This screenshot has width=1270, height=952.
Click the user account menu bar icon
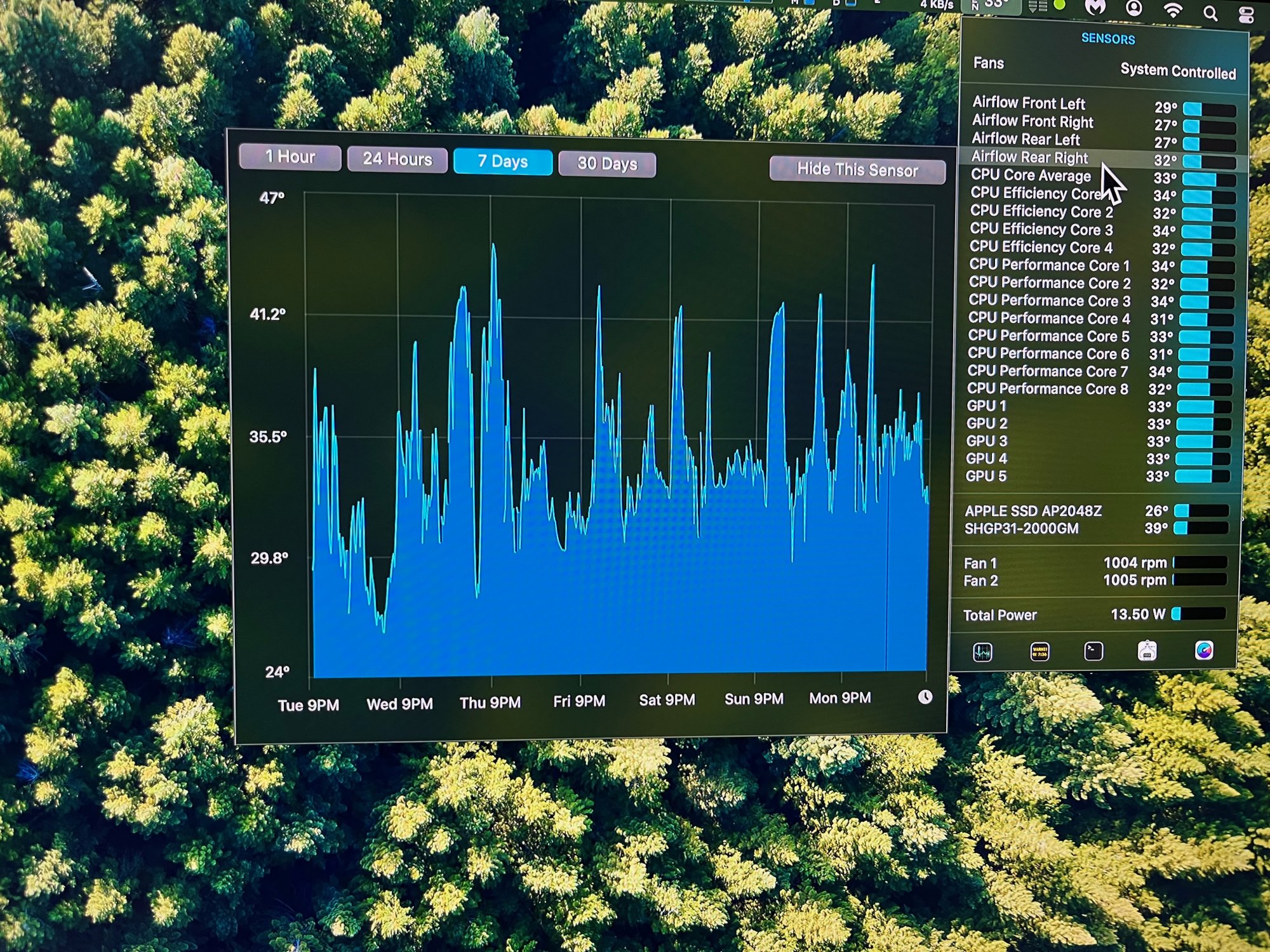point(1134,8)
